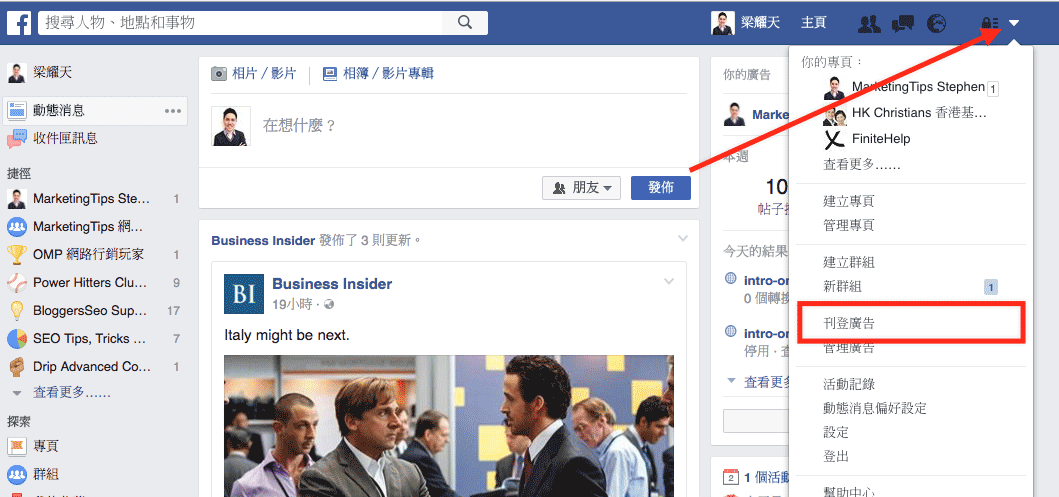Click the Business Insider BI logo
Screen dimensions: 1059x497
pyautogui.click(x=244, y=294)
